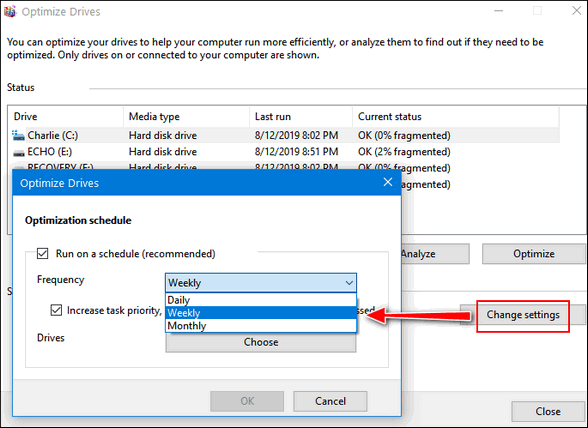Image resolution: width=588 pixels, height=428 pixels.
Task: Click the ECHO (E:) drive icon
Action: pos(19,153)
